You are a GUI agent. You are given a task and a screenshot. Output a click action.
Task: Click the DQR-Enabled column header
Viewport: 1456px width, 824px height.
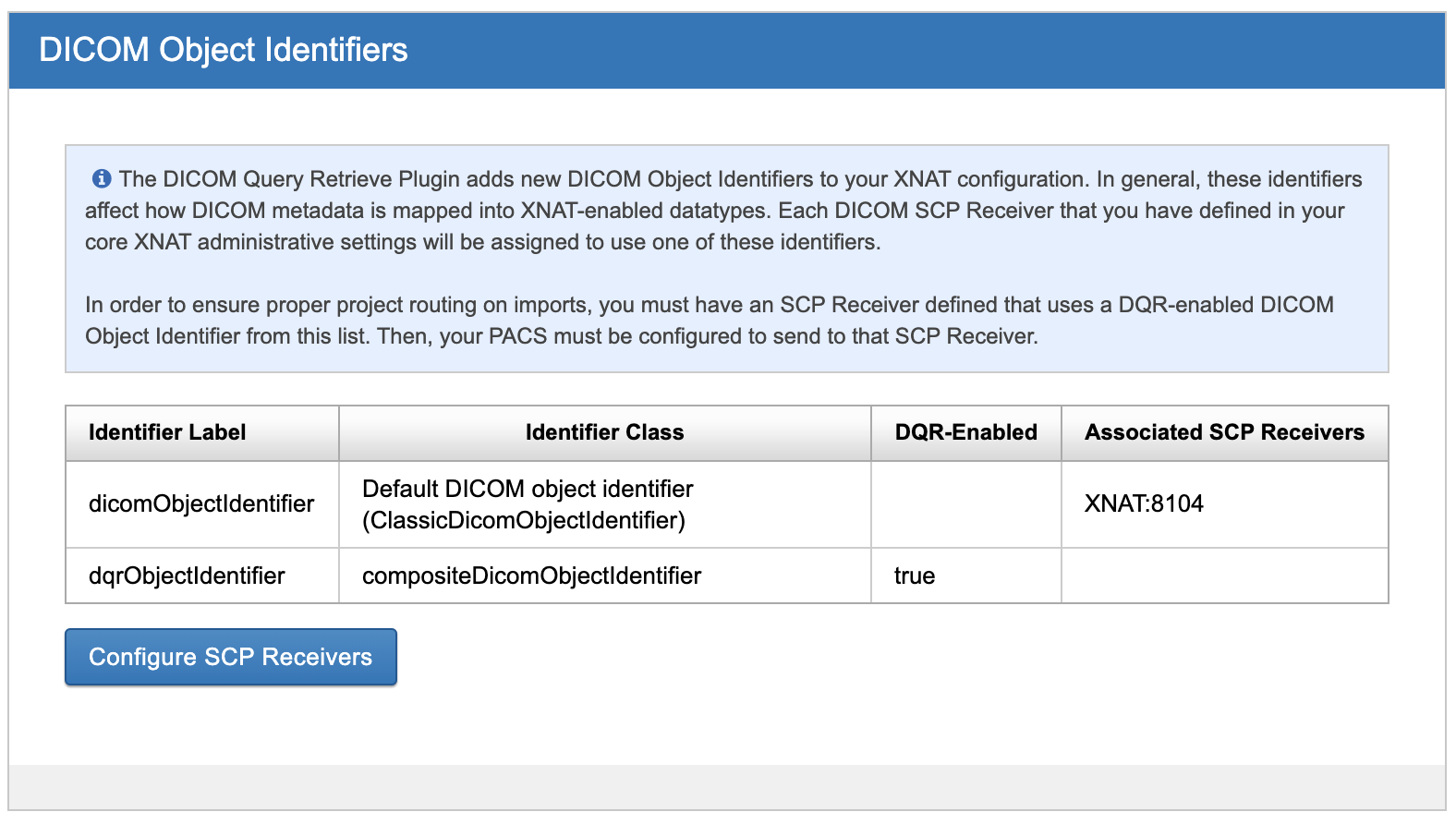coord(965,432)
